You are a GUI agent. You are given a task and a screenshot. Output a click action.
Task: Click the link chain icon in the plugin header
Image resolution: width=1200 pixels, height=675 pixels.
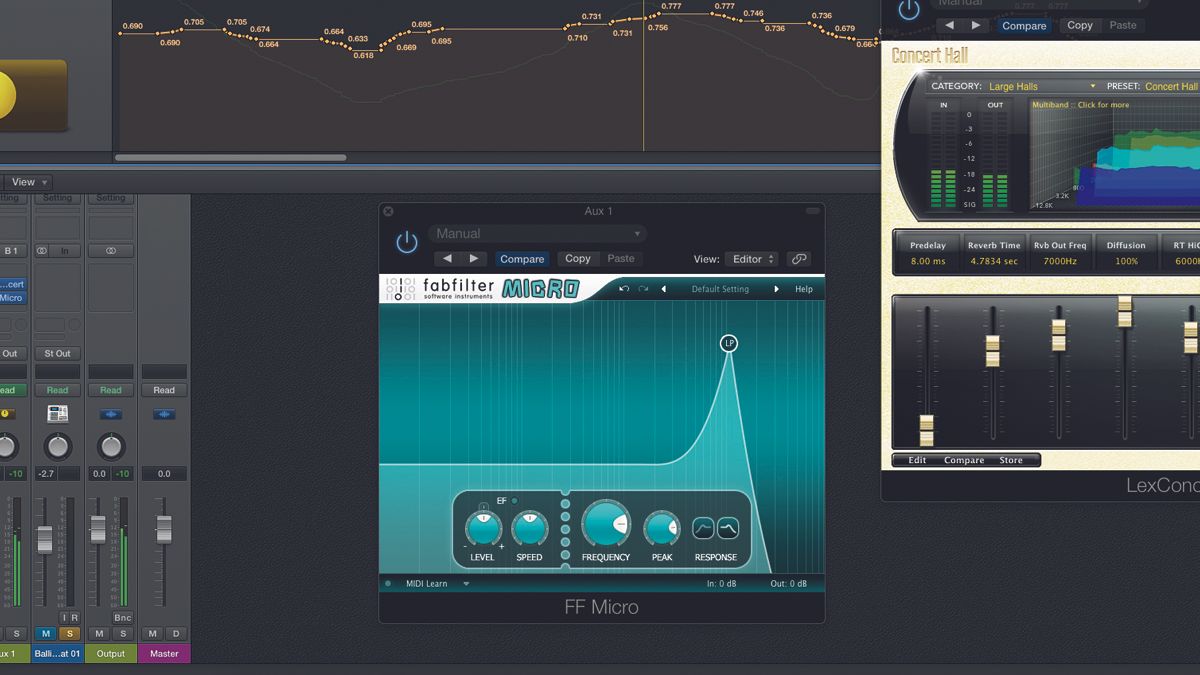[x=799, y=258]
